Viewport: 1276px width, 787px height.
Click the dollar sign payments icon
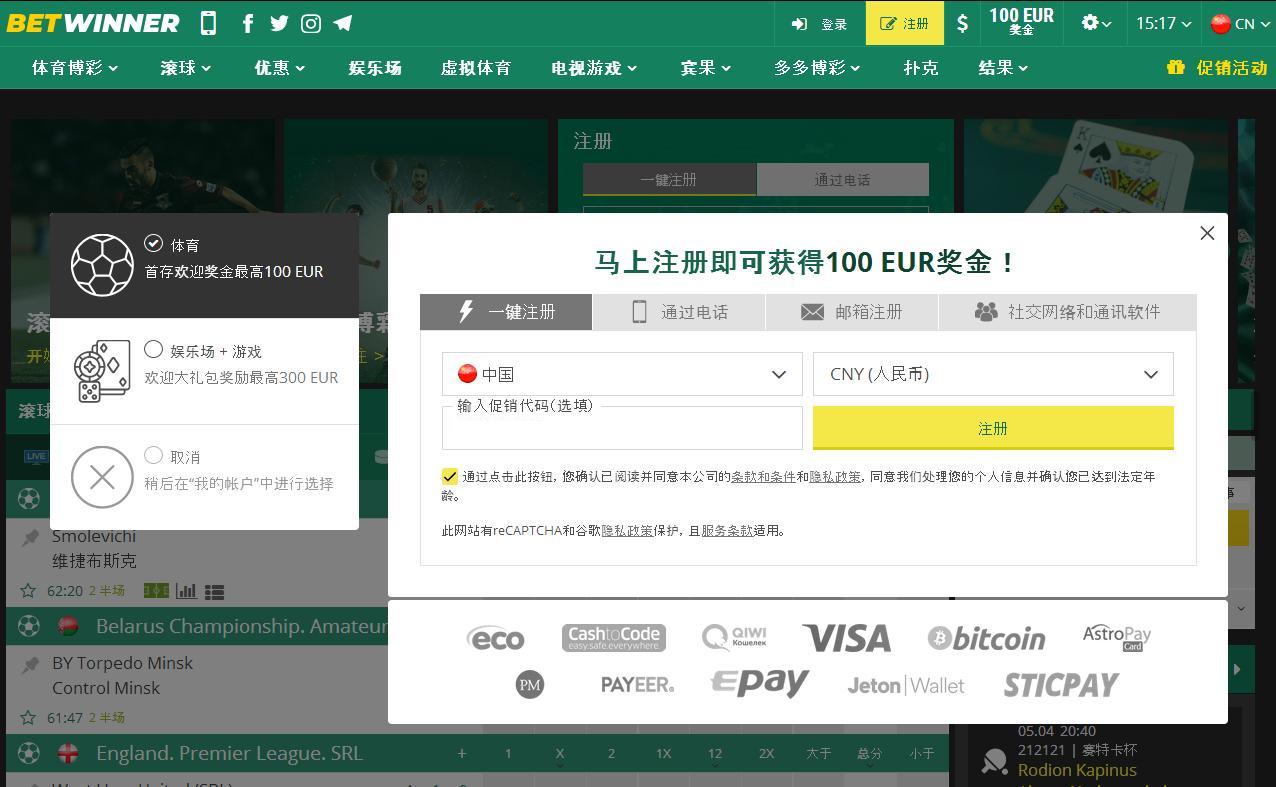(x=962, y=23)
